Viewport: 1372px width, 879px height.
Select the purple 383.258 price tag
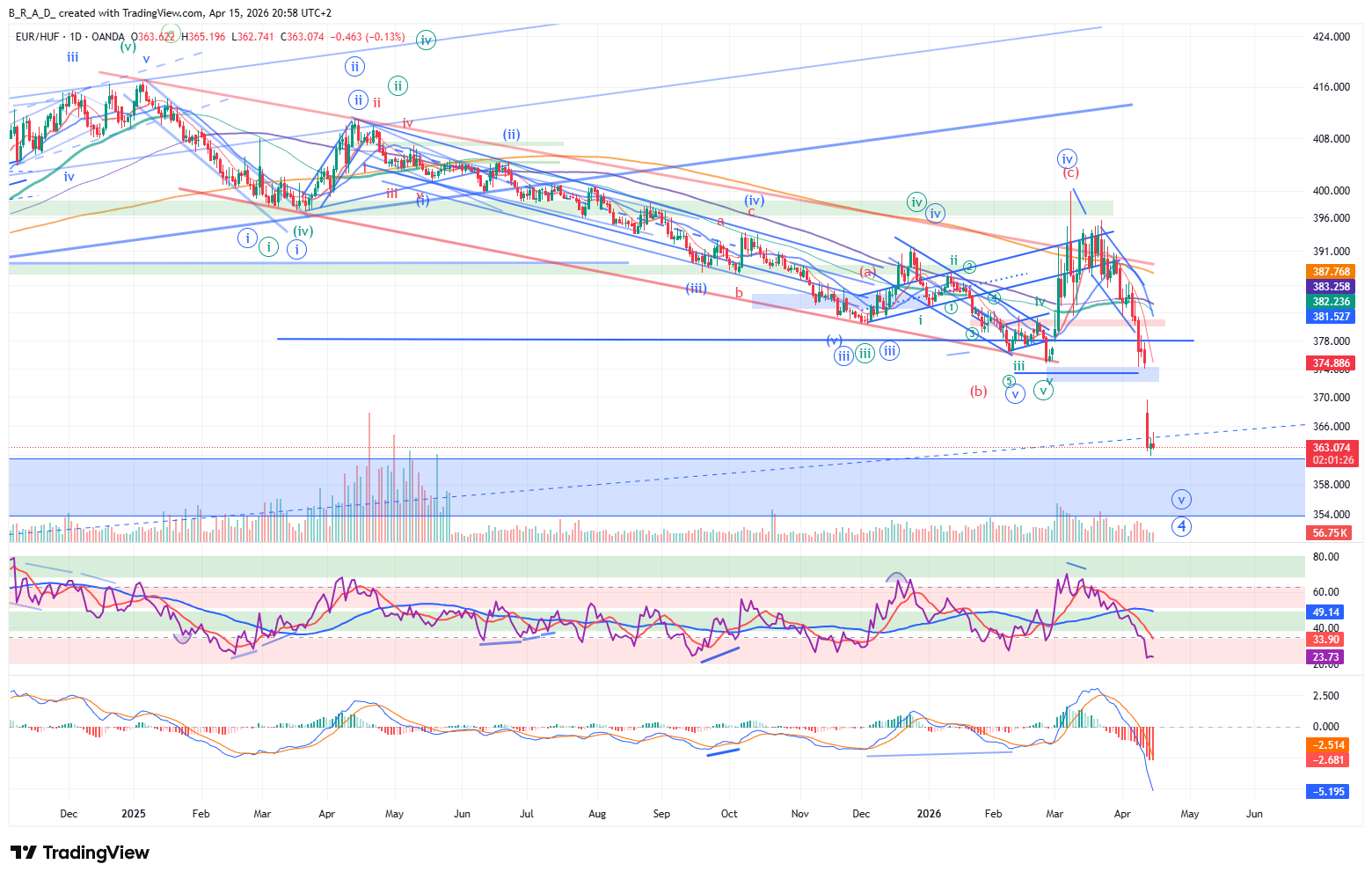[1332, 287]
